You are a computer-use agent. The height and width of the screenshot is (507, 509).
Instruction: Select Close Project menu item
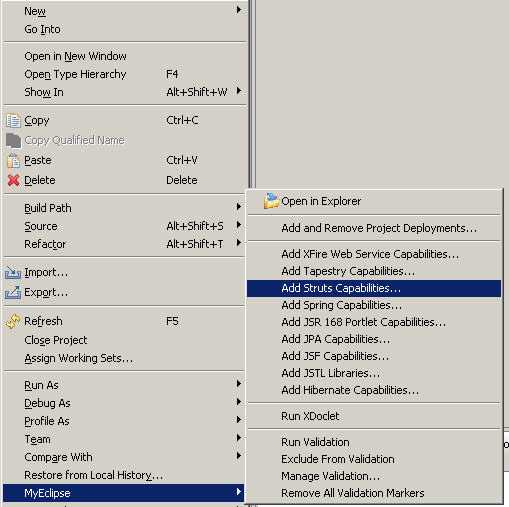[x=124, y=340]
